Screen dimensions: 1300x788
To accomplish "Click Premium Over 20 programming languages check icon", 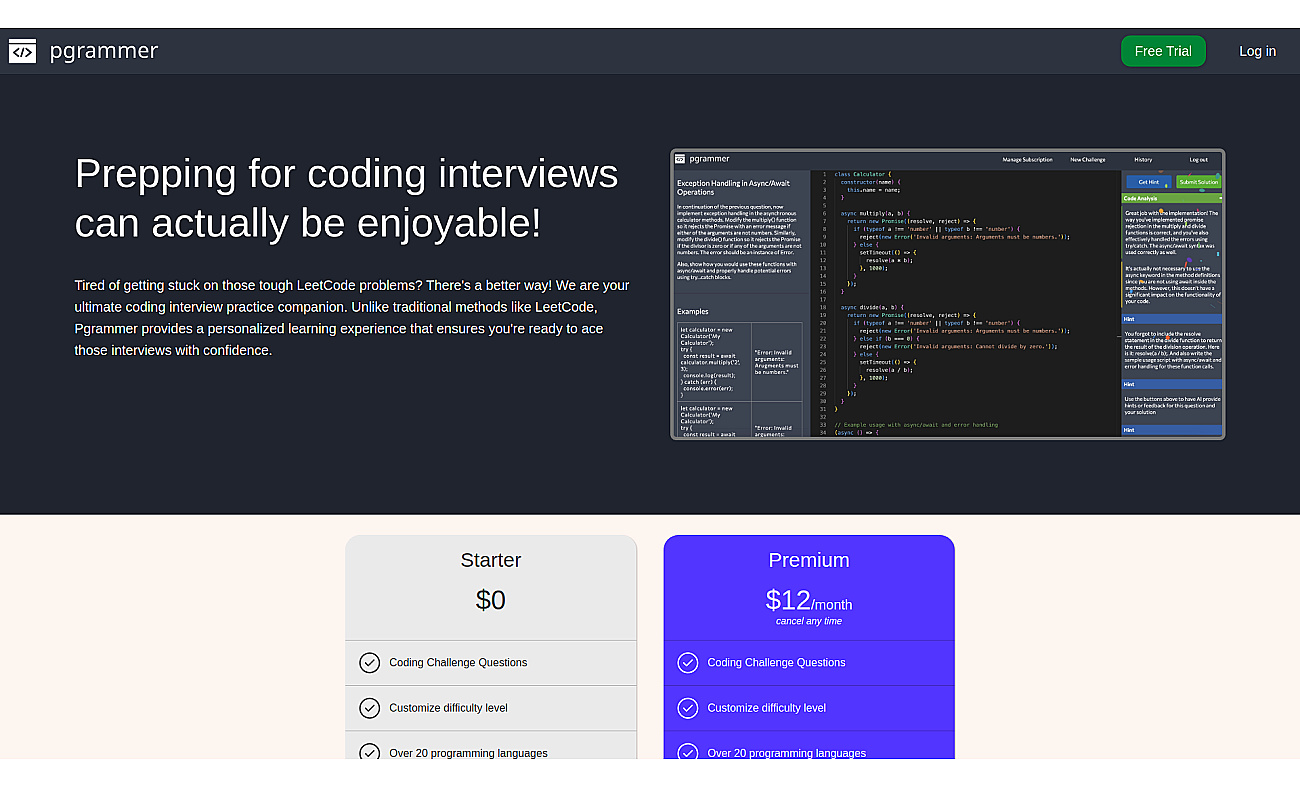I will [688, 753].
